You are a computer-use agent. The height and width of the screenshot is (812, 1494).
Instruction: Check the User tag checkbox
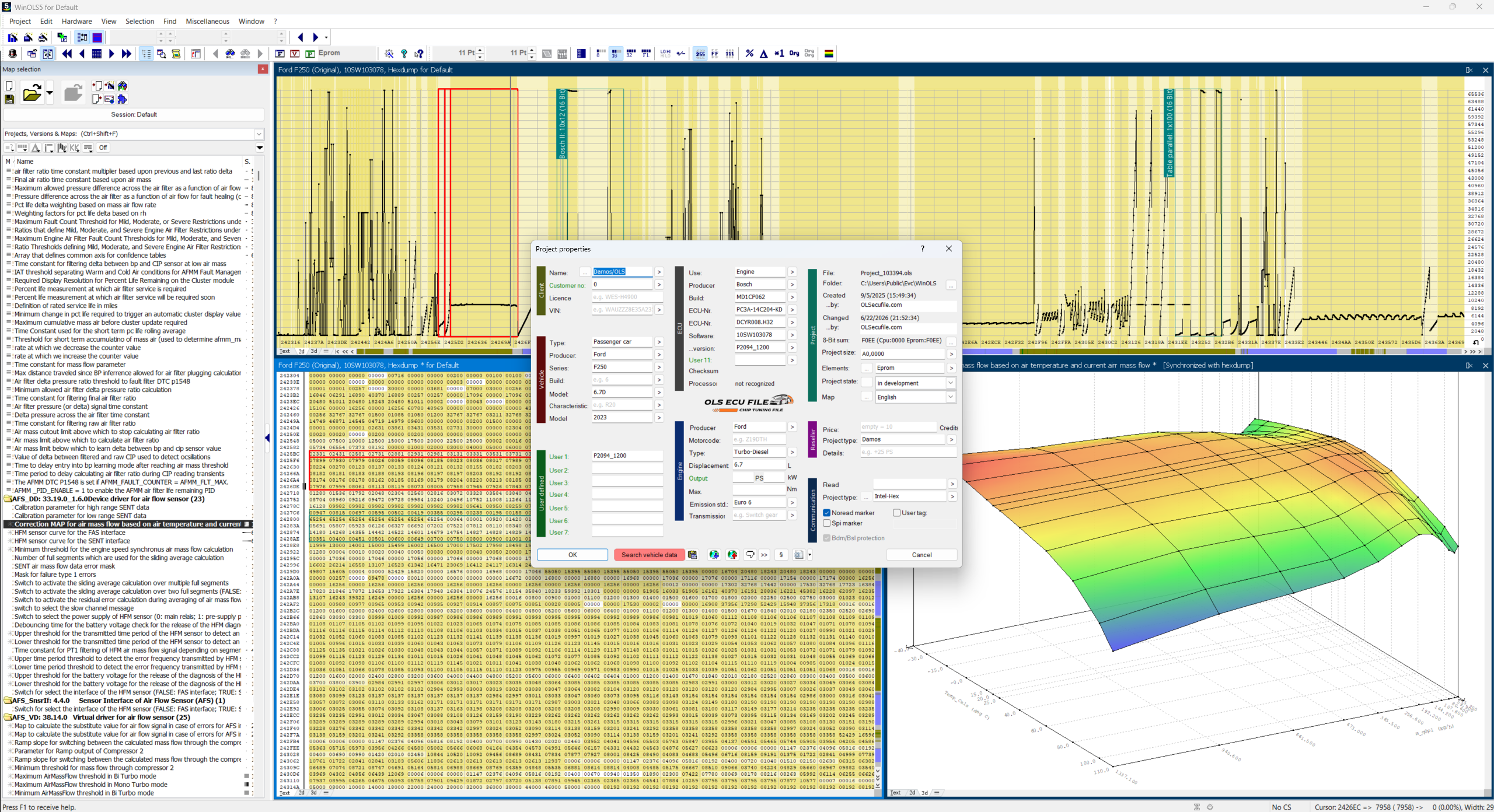coord(896,513)
